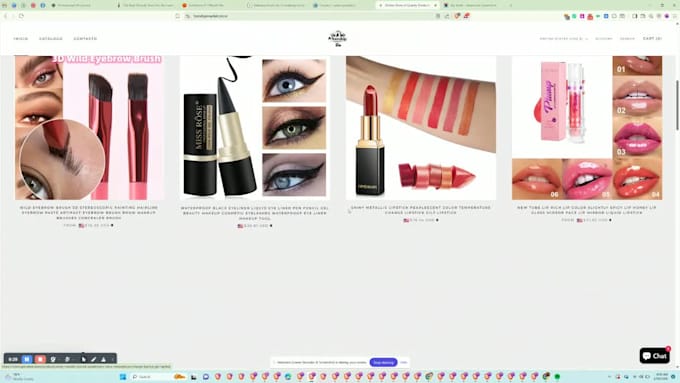Click the Wild Eyebrow Brush product title
Viewport: 680px width, 383px height.
click(89, 213)
